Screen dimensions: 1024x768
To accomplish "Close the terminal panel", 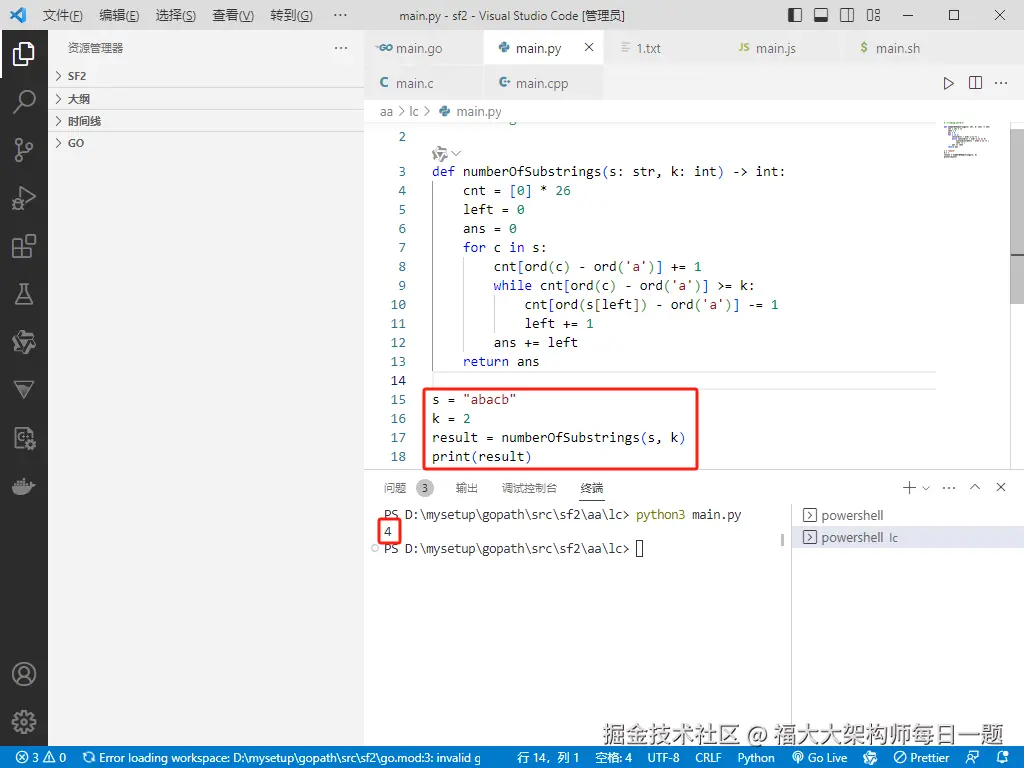I will (x=1000, y=487).
